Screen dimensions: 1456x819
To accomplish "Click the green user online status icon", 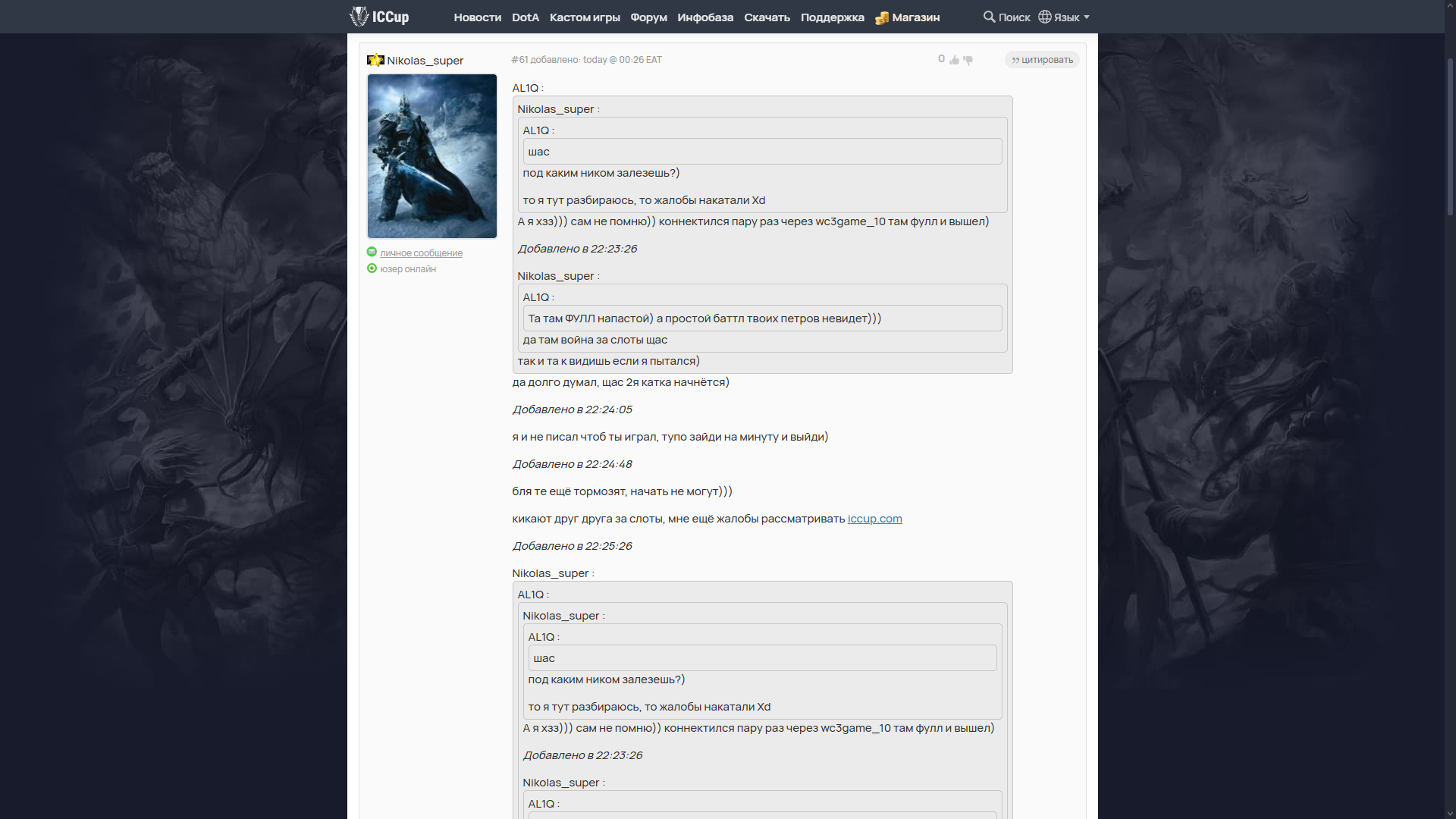I will coord(372,268).
